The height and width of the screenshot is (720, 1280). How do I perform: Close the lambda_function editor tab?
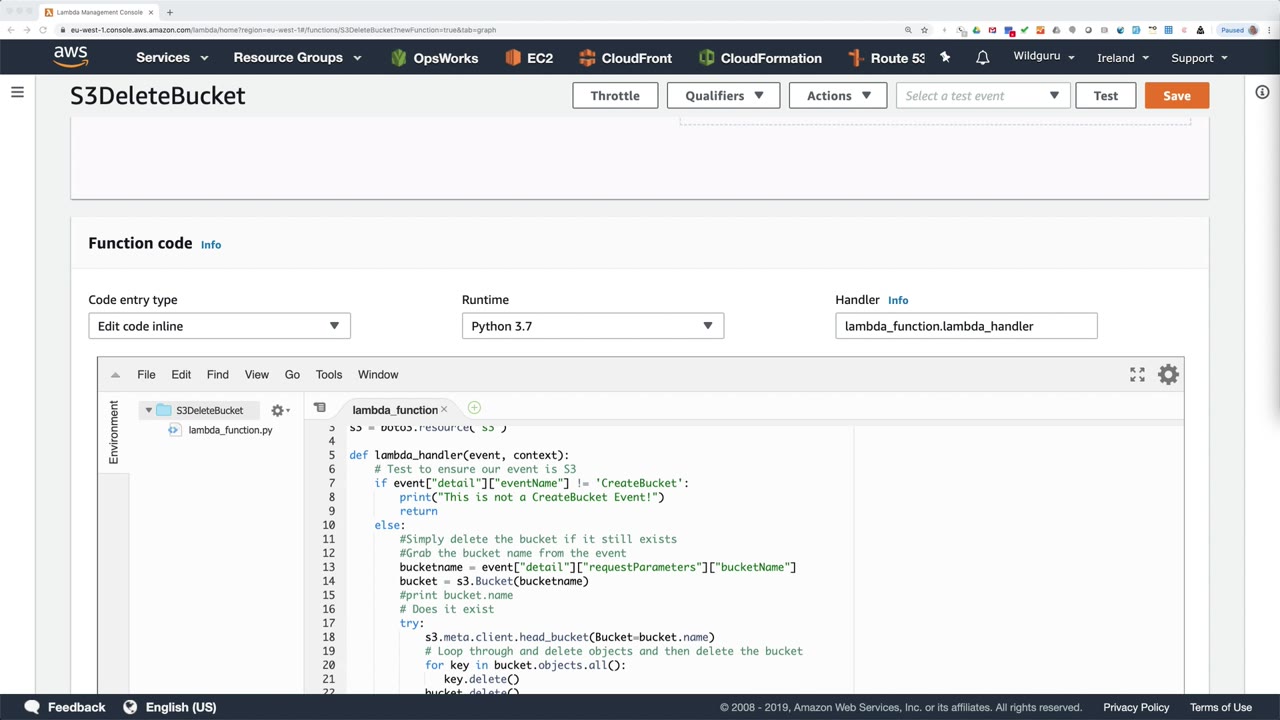(444, 409)
